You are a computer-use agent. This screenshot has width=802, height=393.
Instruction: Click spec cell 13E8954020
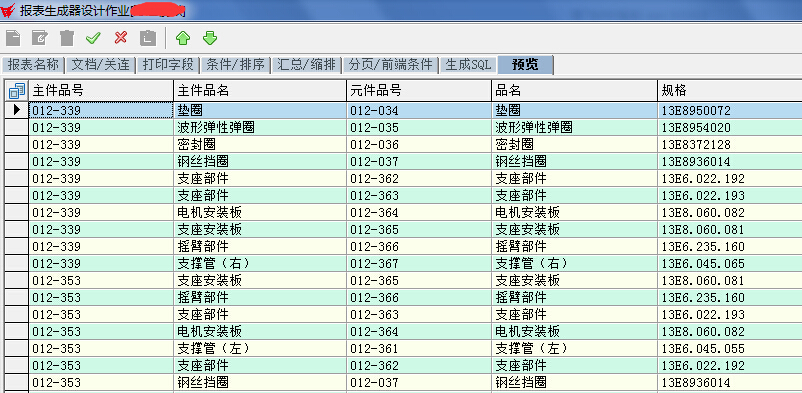pos(730,127)
